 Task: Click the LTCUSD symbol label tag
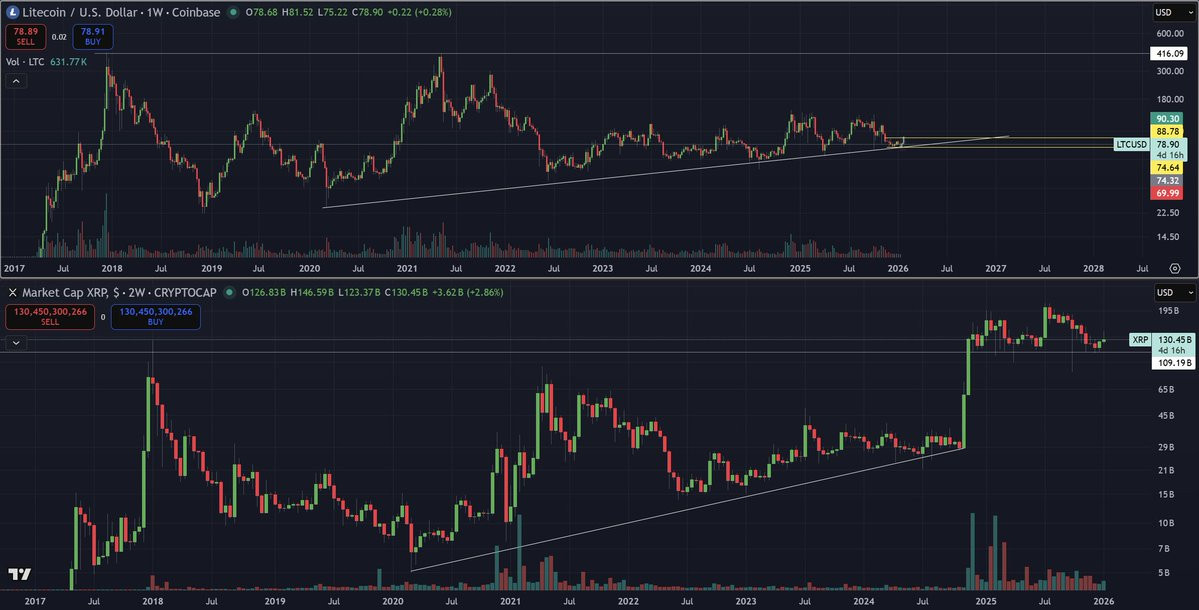point(1132,144)
